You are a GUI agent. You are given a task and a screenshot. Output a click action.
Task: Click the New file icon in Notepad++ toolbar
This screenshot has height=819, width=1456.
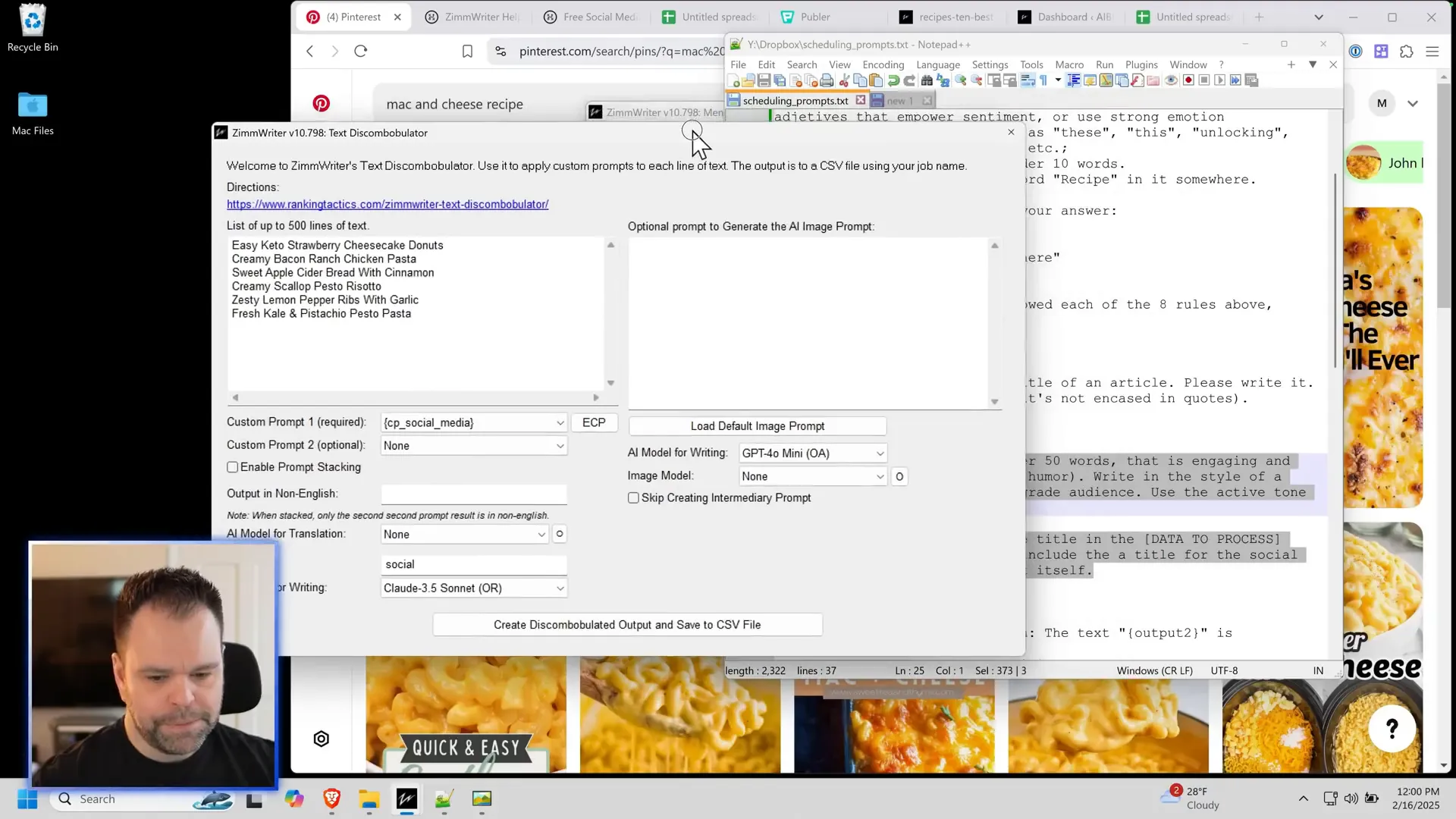733,80
